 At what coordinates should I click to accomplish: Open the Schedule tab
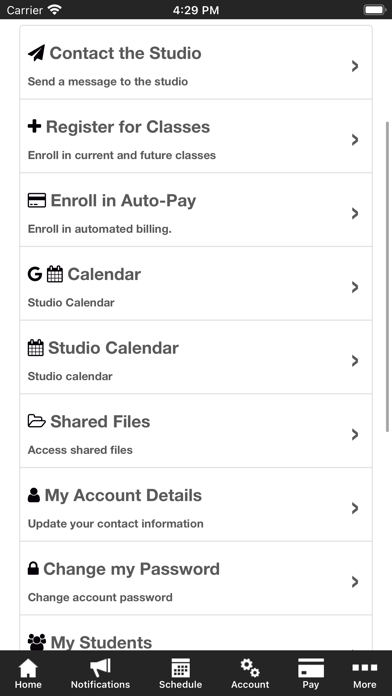coord(180,674)
